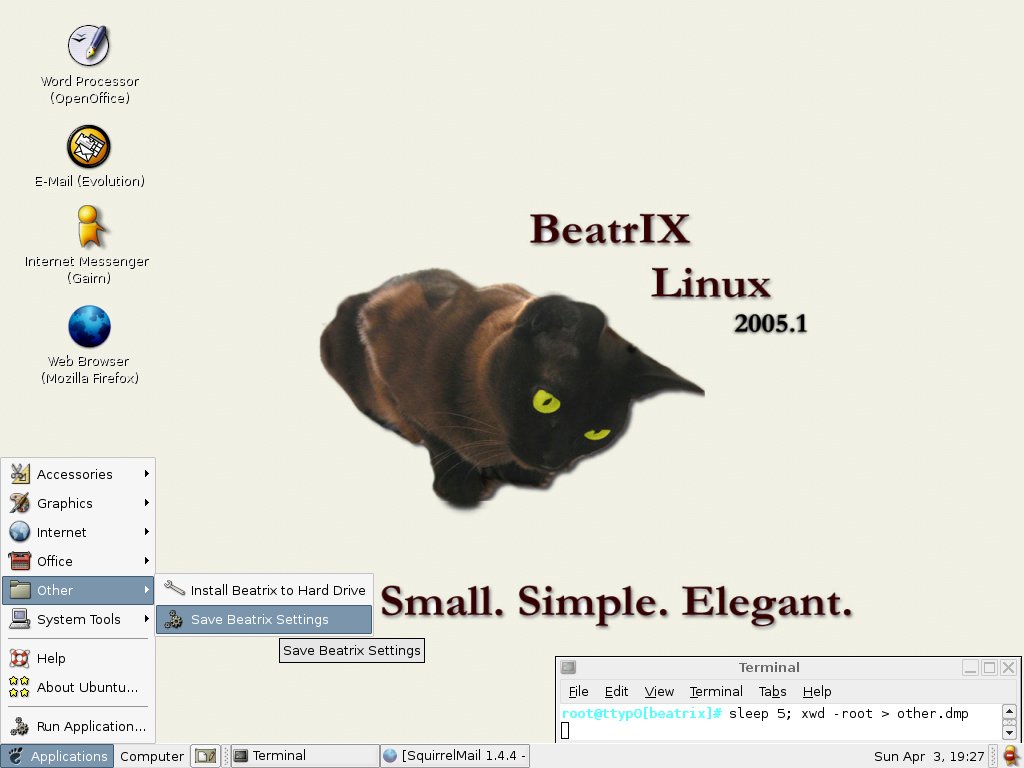Minimize the Terminal window
The width and height of the screenshot is (1024, 768).
coord(970,667)
